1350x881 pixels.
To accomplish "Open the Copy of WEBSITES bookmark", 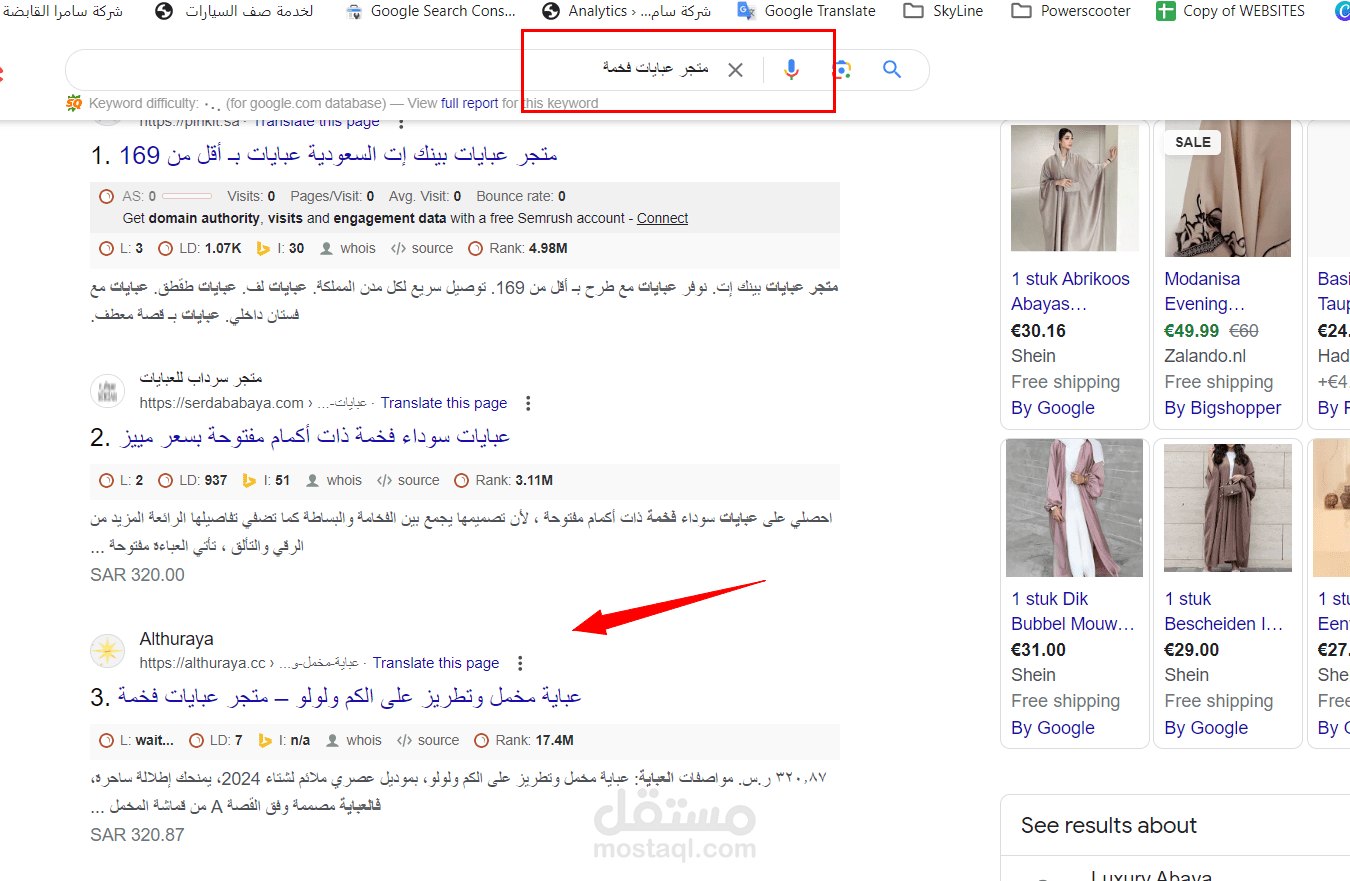I will (1230, 11).
